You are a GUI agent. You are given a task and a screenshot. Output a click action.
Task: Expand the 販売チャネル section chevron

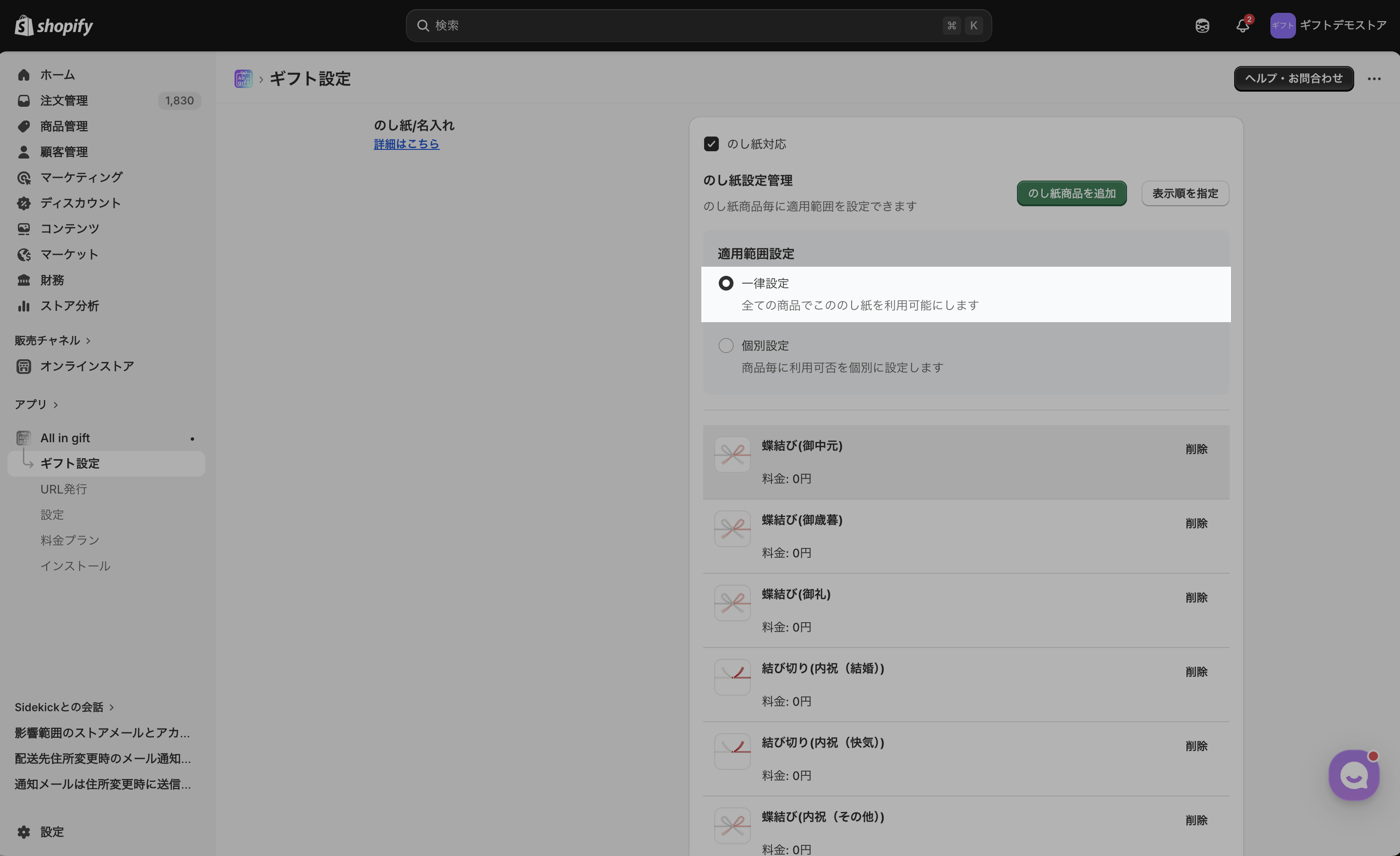pyautogui.click(x=88, y=340)
